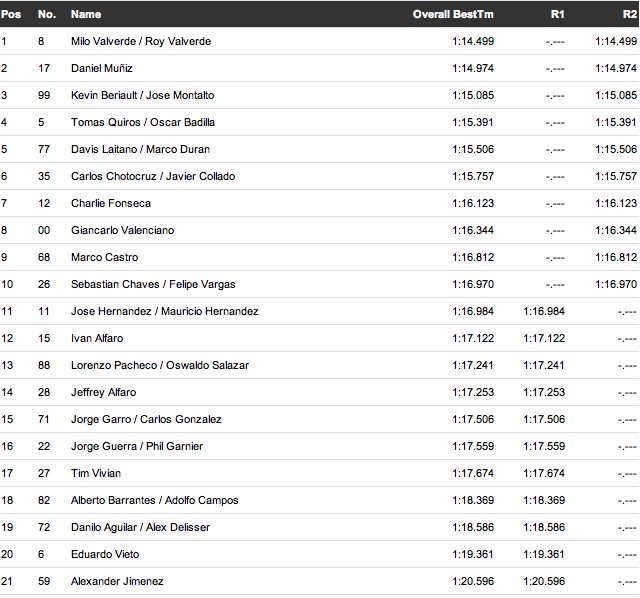Select Lorenzo Pacheco / Oswaldo Salazar name
The height and width of the screenshot is (598, 640).
(x=160, y=365)
